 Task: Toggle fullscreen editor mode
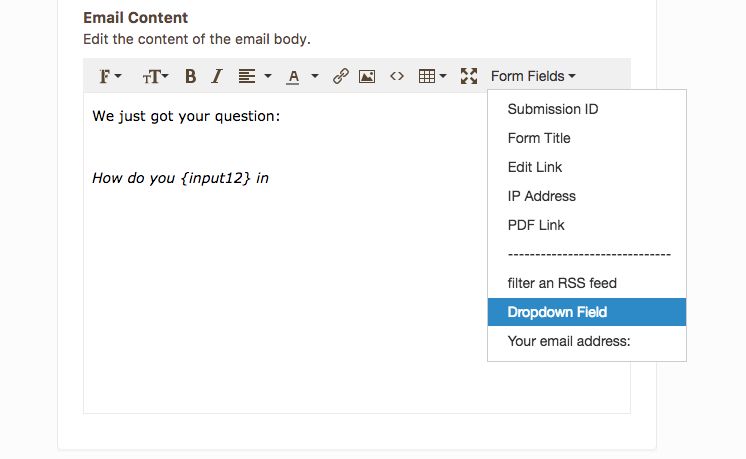468,76
